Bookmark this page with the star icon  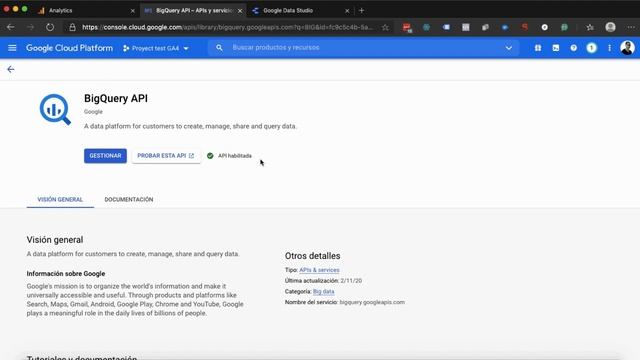pos(385,27)
